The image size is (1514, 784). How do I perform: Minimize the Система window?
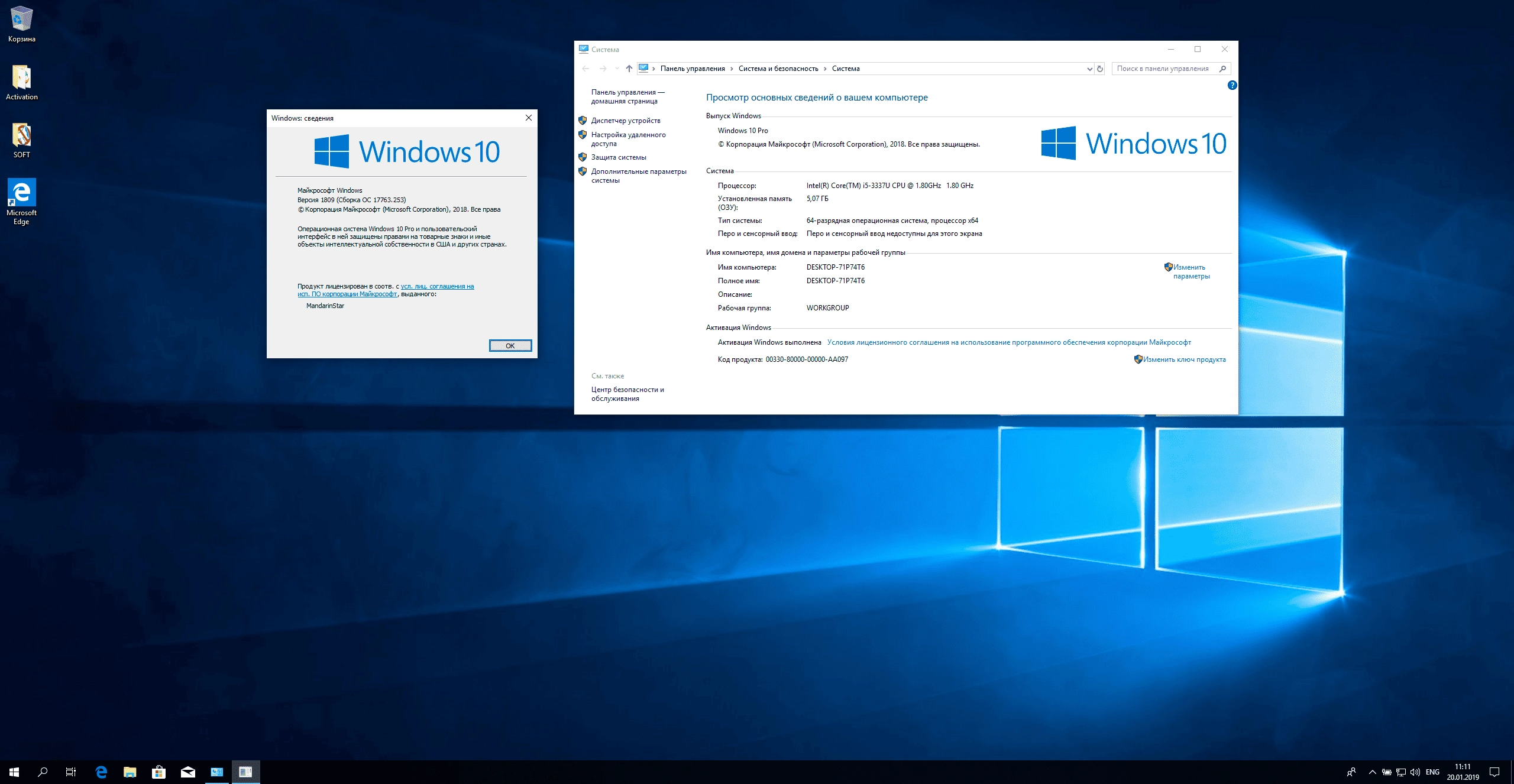[x=1170, y=49]
